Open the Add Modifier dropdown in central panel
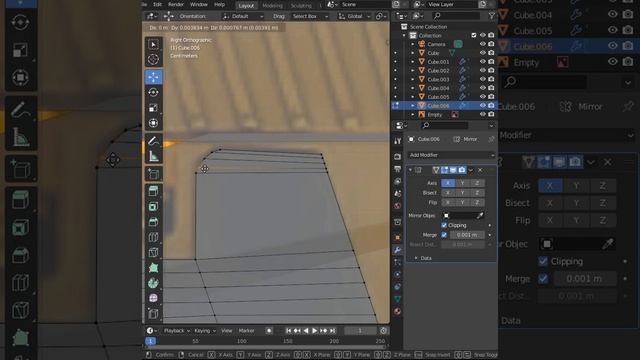This screenshot has width=640, height=360. 451,155
